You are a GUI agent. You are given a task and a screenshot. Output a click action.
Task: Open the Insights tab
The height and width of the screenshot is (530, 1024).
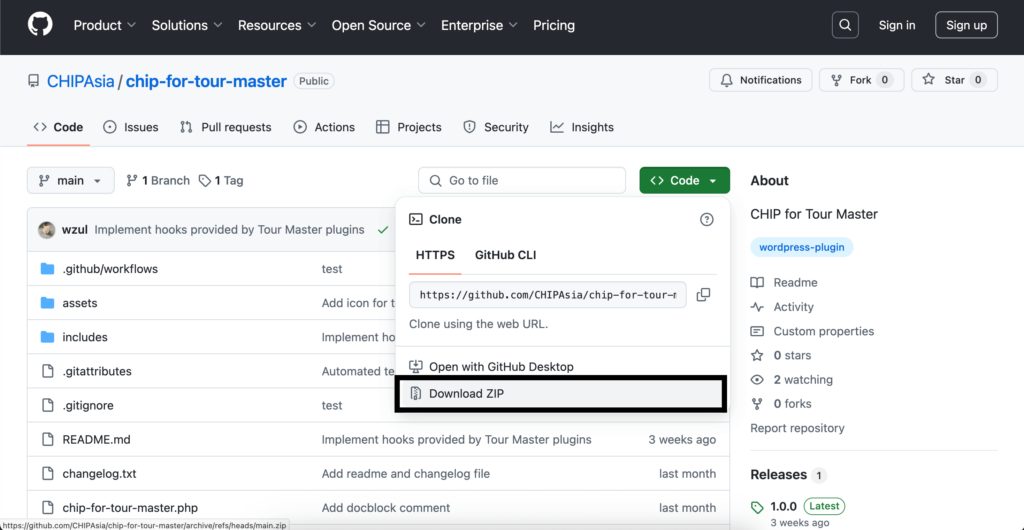(582, 127)
